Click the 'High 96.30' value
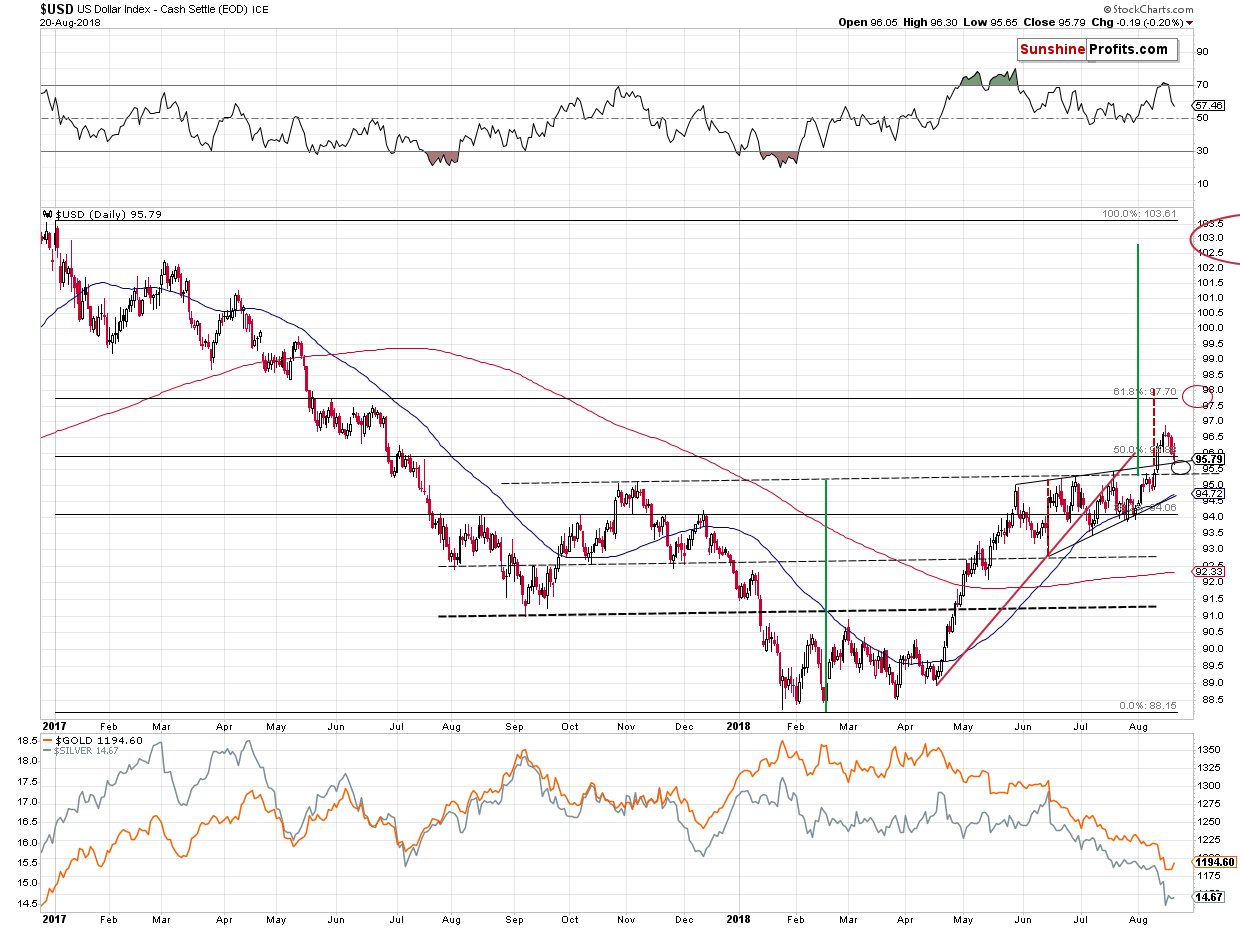1240x928 pixels. coord(929,22)
